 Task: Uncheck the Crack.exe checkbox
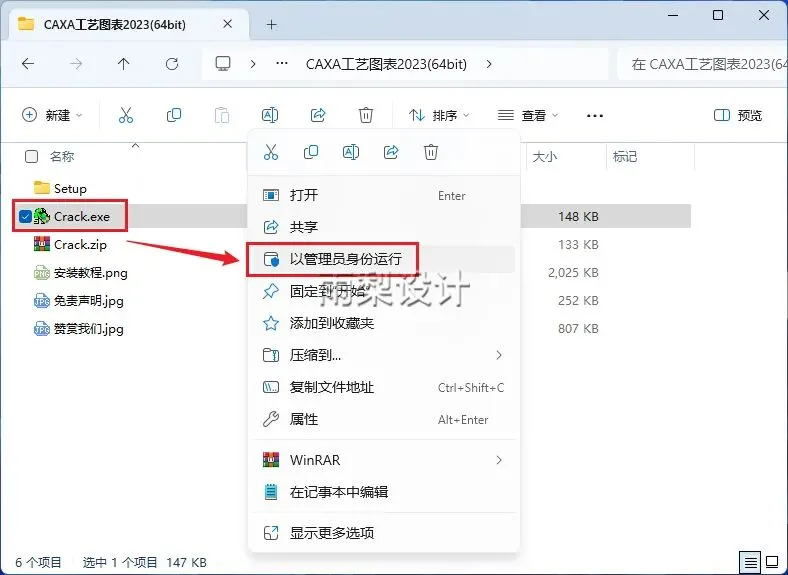coord(25,217)
